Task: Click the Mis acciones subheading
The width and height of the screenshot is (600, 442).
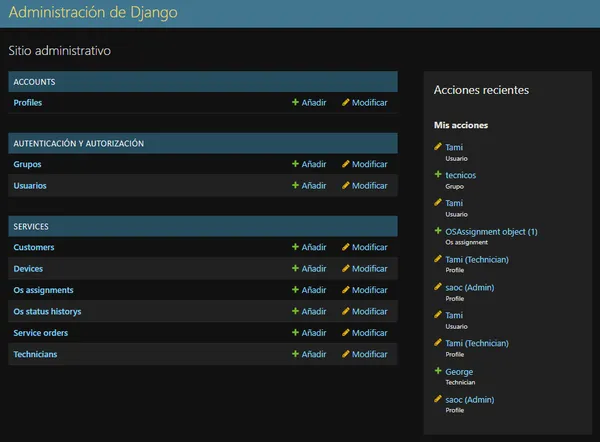Action: (461, 125)
